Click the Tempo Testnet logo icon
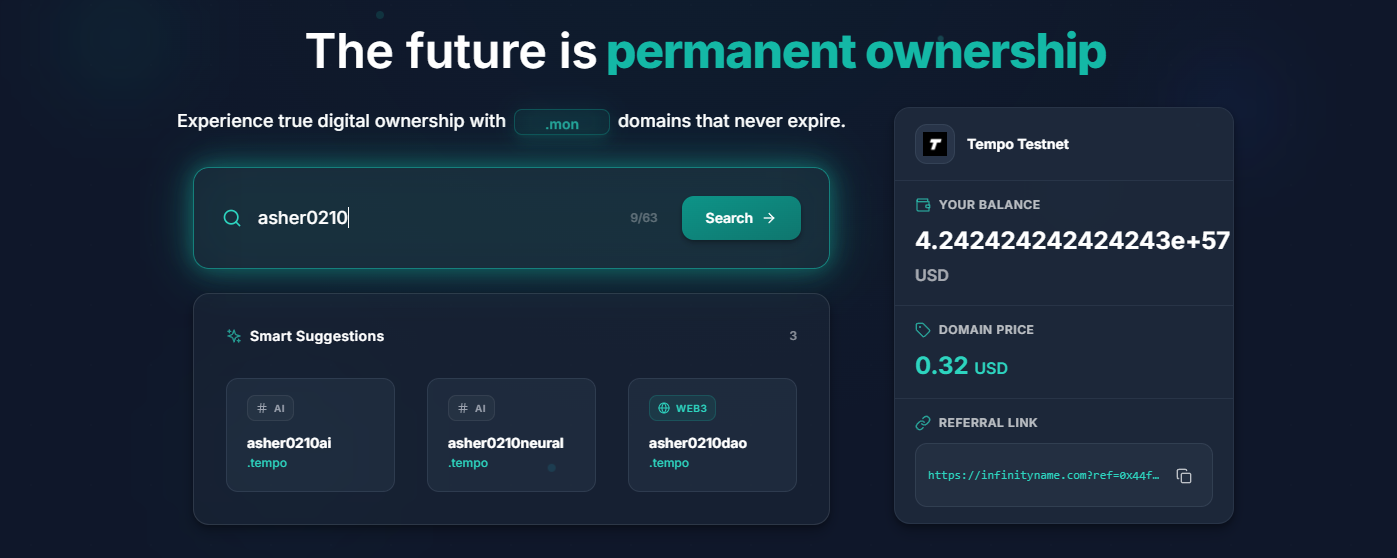The width and height of the screenshot is (1397, 558). click(935, 144)
